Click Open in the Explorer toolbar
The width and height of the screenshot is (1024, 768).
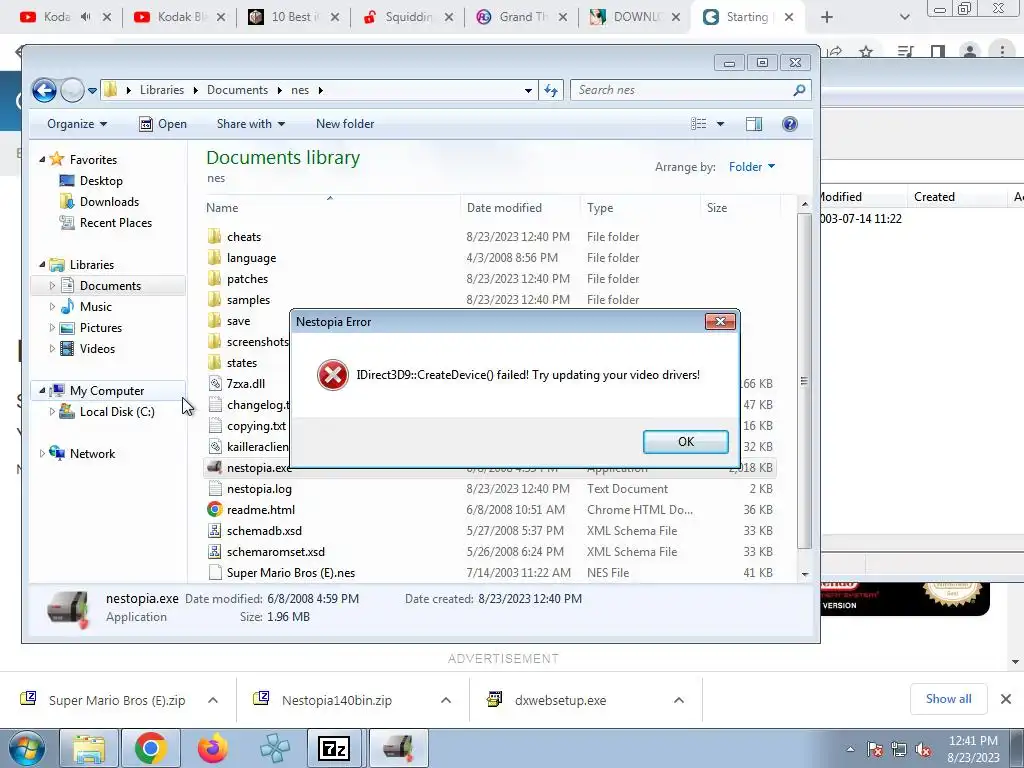point(163,124)
